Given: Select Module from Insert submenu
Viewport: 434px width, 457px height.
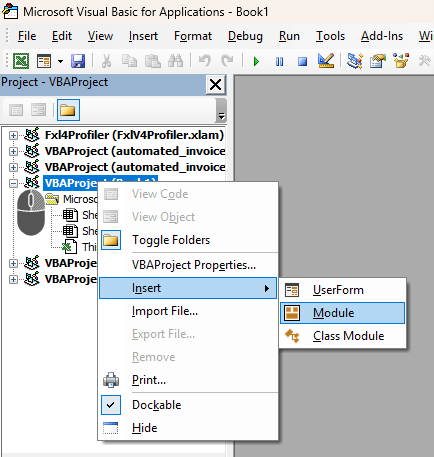Looking at the screenshot, I should 342,313.
